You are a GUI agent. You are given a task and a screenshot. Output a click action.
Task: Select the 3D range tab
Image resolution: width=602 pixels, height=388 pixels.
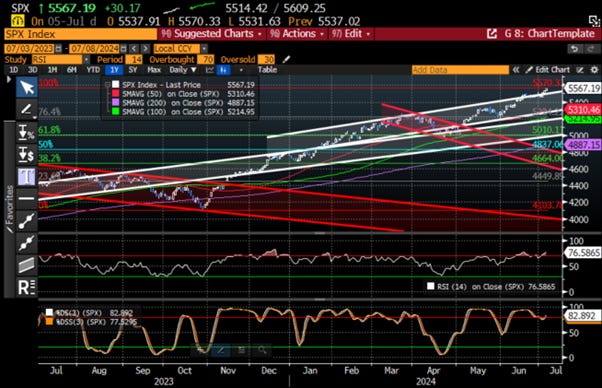(33, 70)
